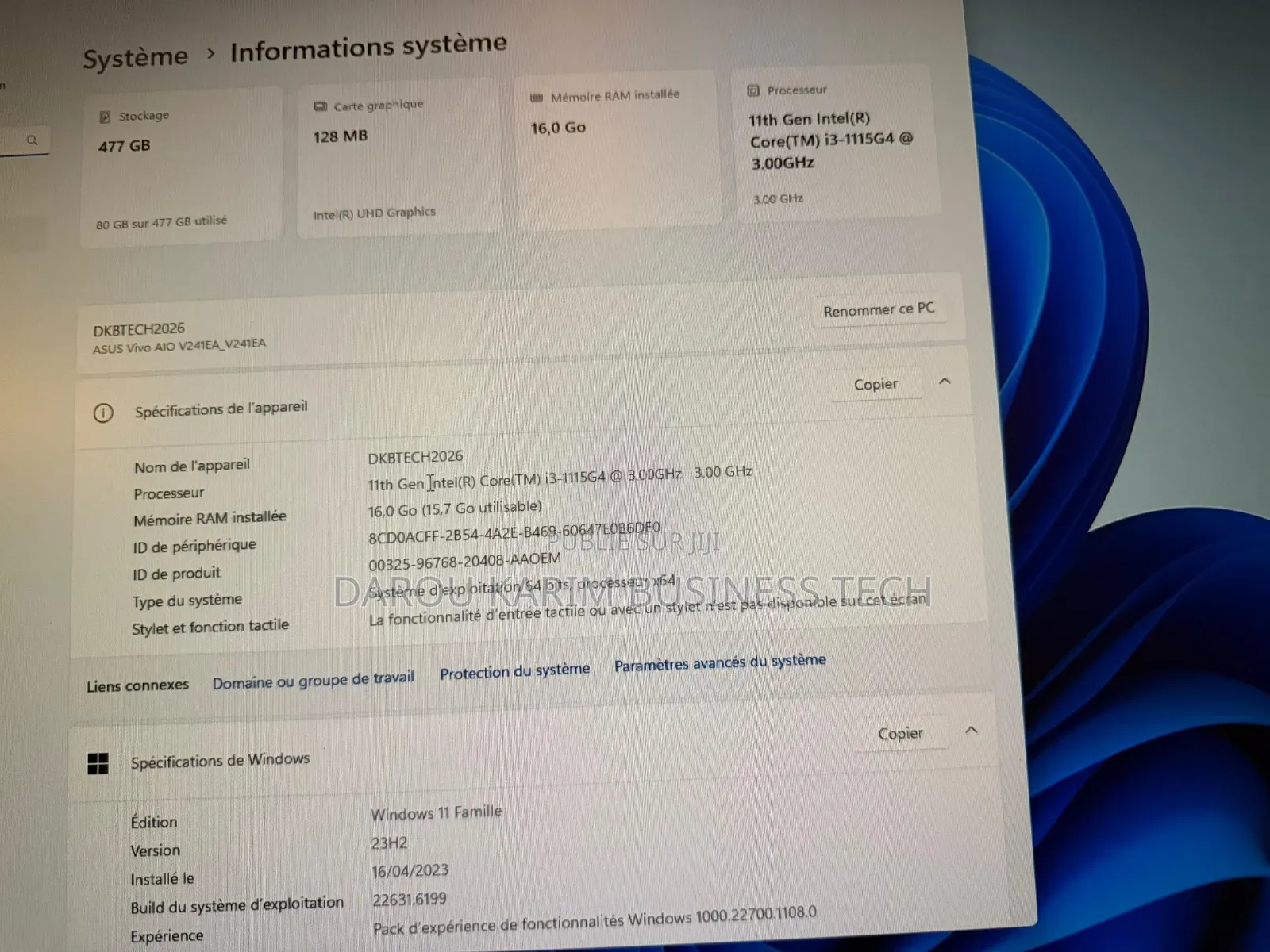Copy device specs using the upper Copier button
The image size is (1270, 952).
pos(876,383)
